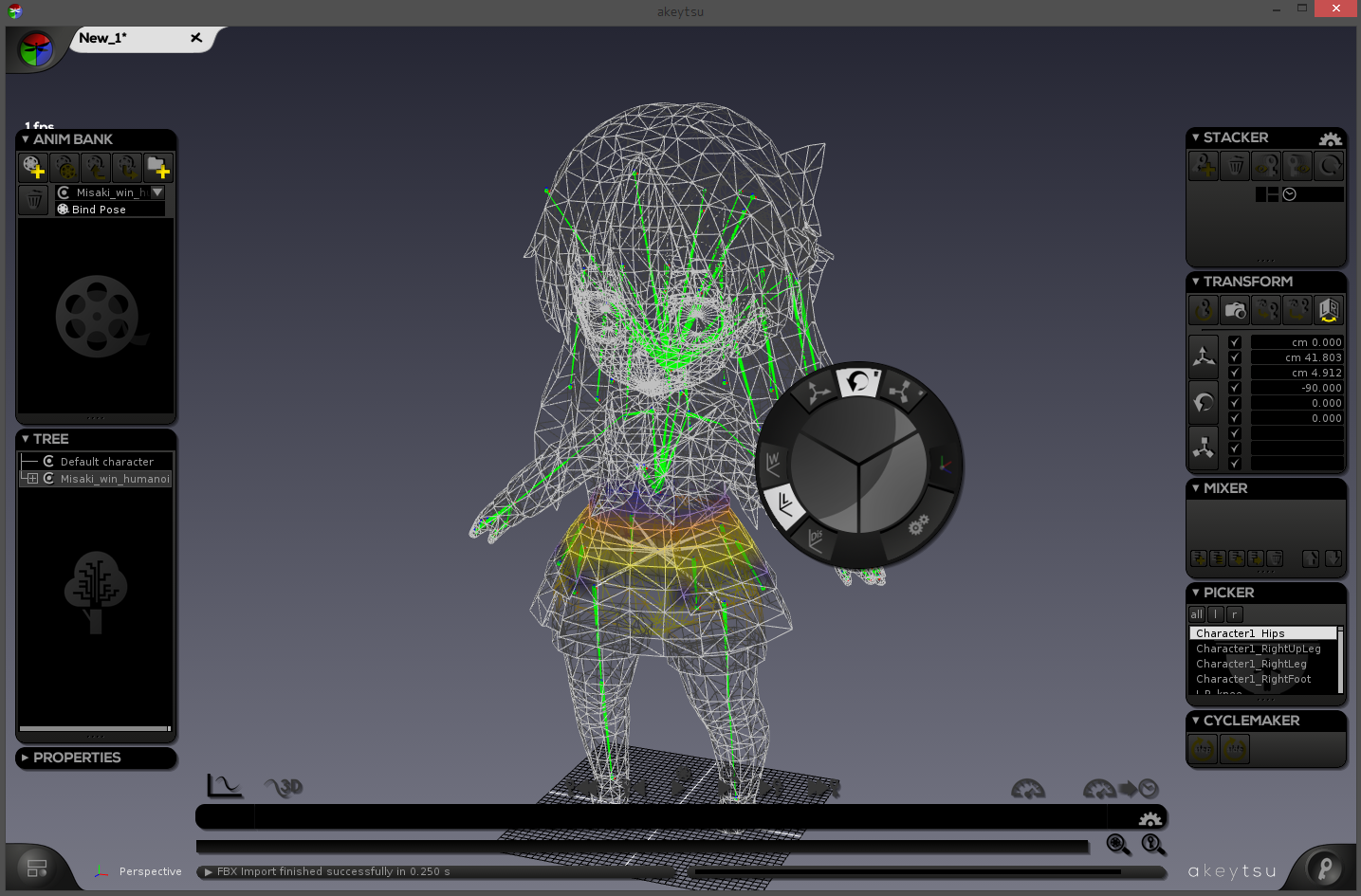Viewport: 1361px width, 896px height.
Task: Click the left-right mirror icon in Transform
Action: click(x=1329, y=310)
